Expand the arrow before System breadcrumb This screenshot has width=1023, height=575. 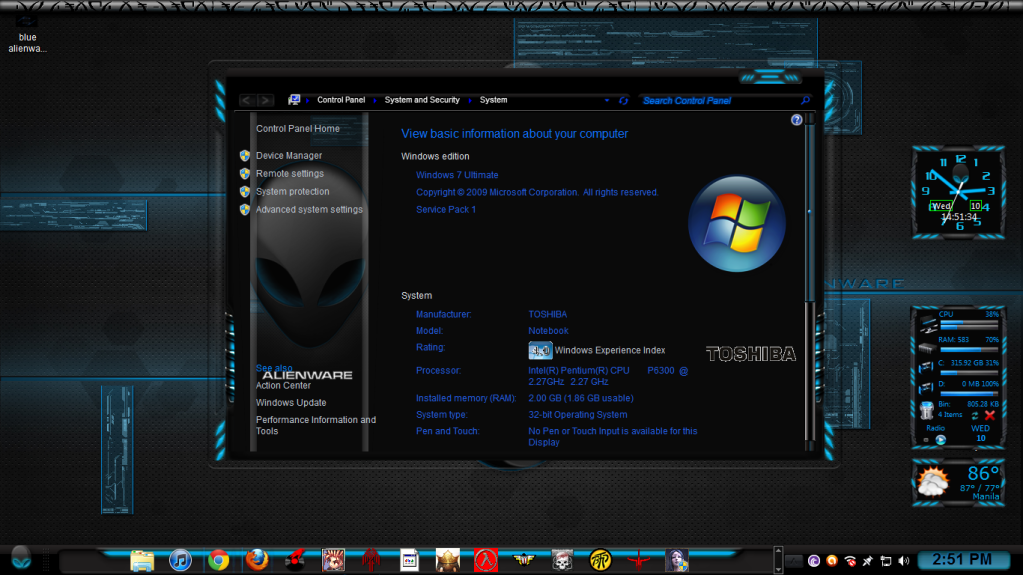(470, 101)
